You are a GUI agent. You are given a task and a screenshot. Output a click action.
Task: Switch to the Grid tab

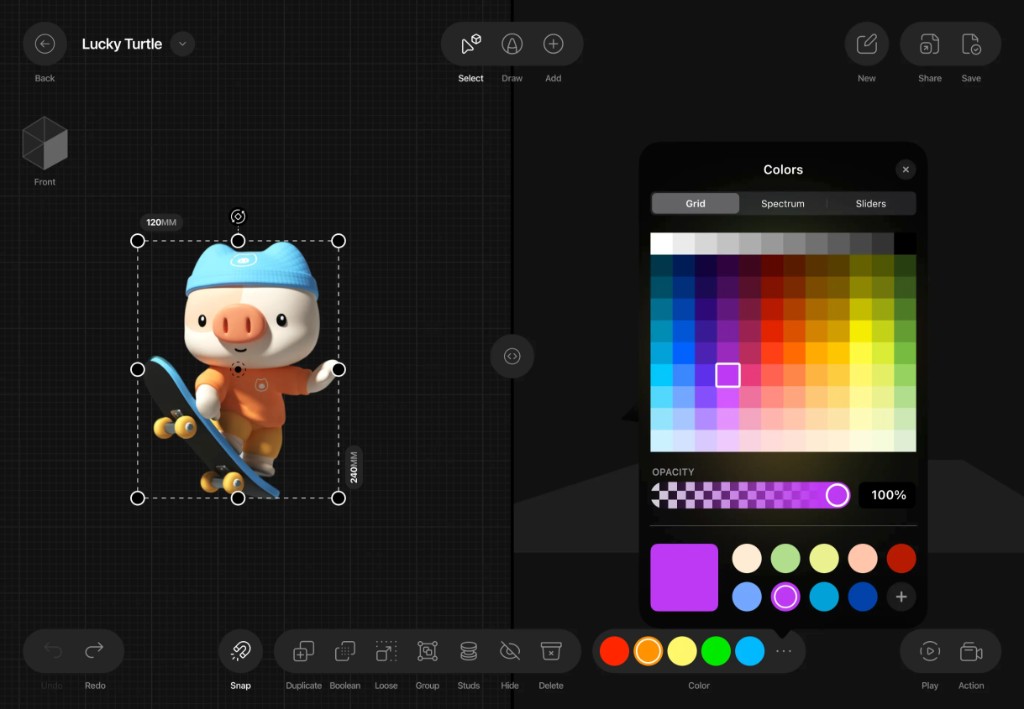pyautogui.click(x=696, y=203)
